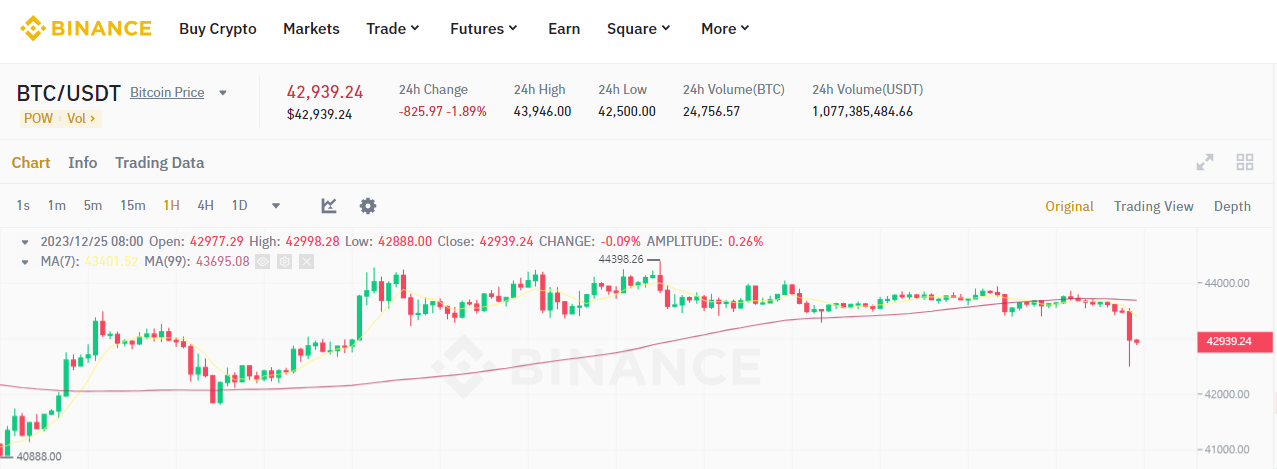Select the 1m interval

(x=57, y=206)
